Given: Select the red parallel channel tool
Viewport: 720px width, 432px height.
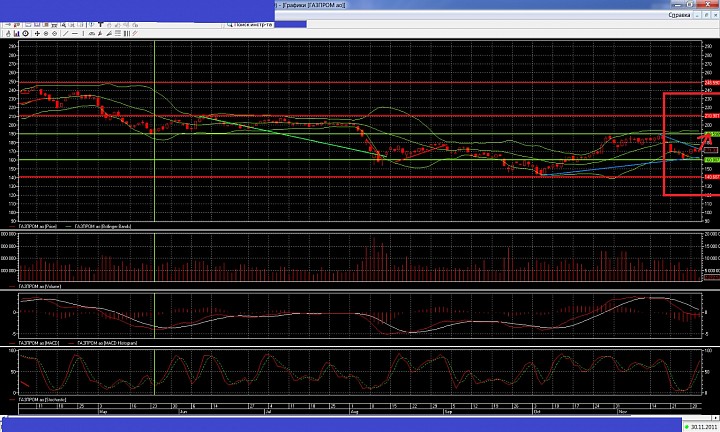Looking at the screenshot, I should (135, 34).
